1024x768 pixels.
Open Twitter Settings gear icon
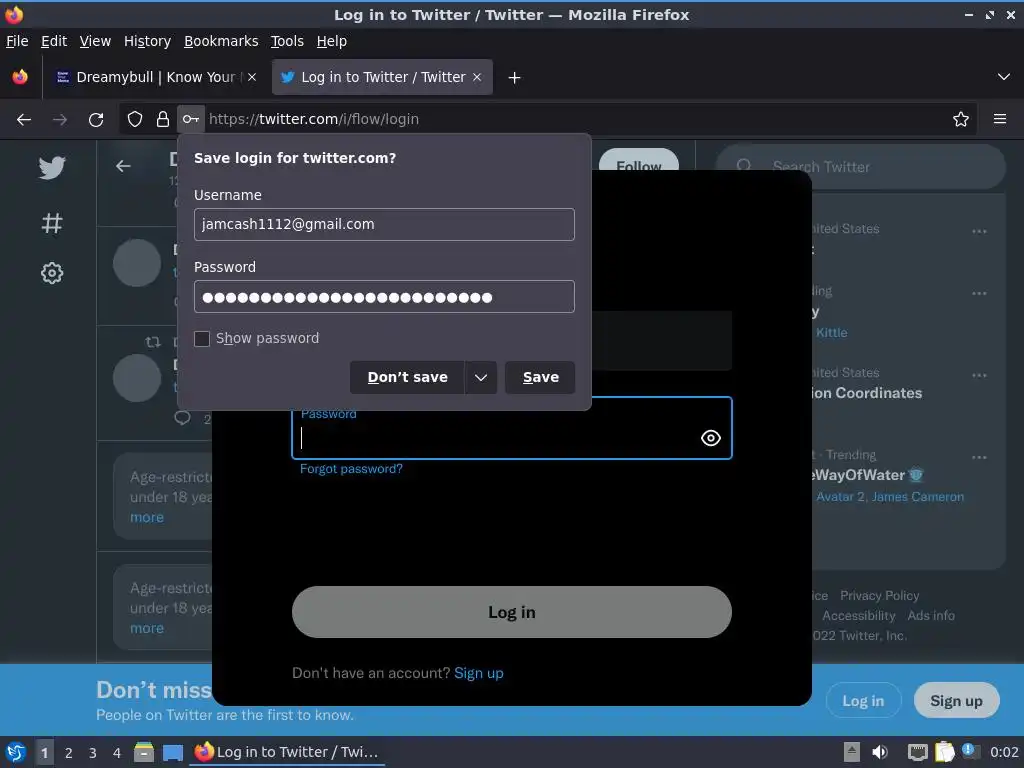coord(52,273)
